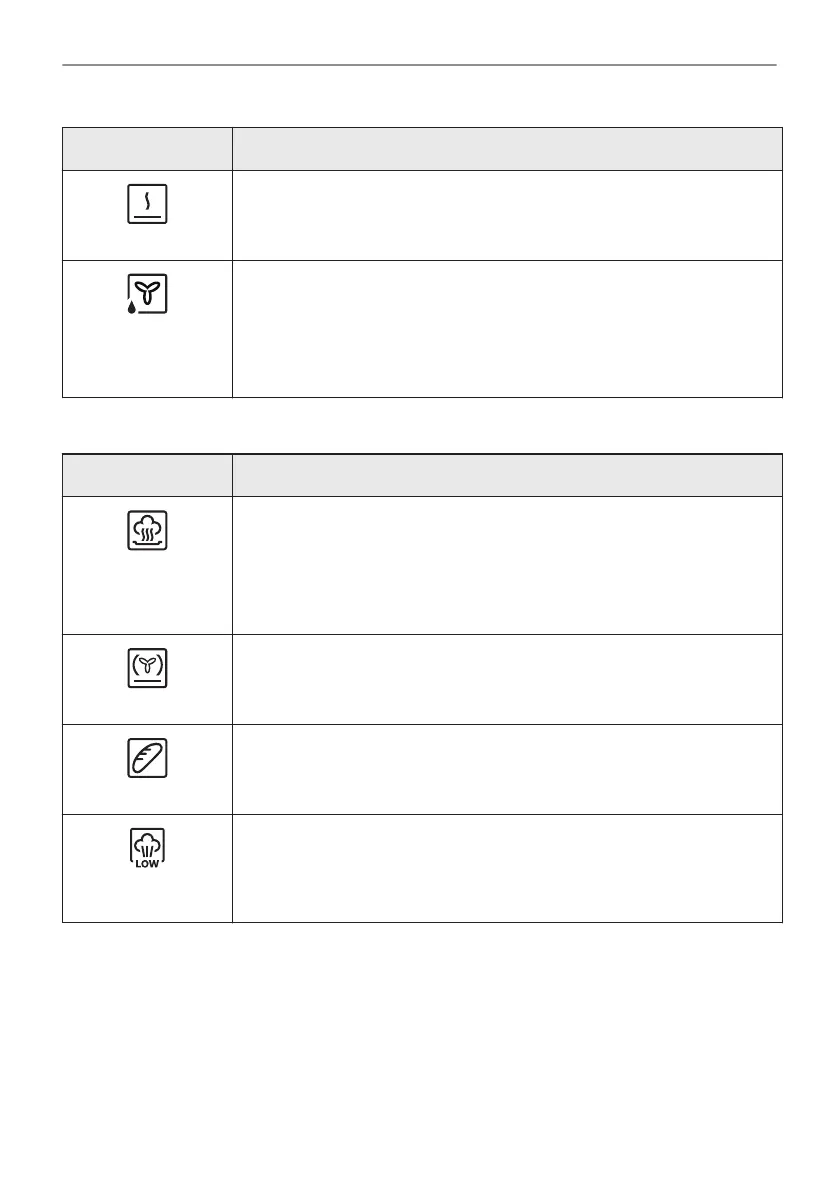Click the blank description beside LOW steam icon
This screenshot has height=1191, width=839.
[507, 867]
